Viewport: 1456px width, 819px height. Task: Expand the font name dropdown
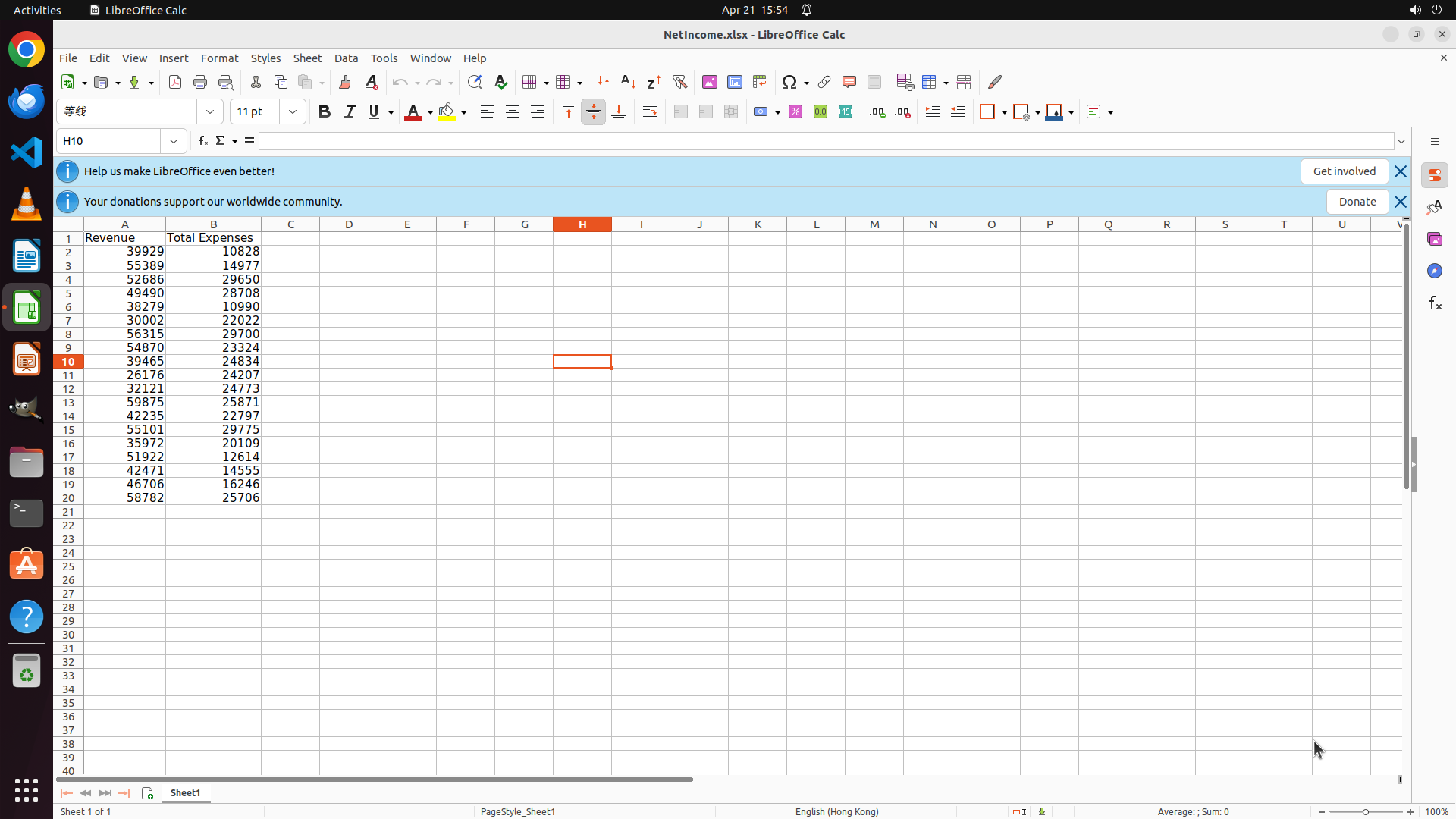[x=210, y=112]
